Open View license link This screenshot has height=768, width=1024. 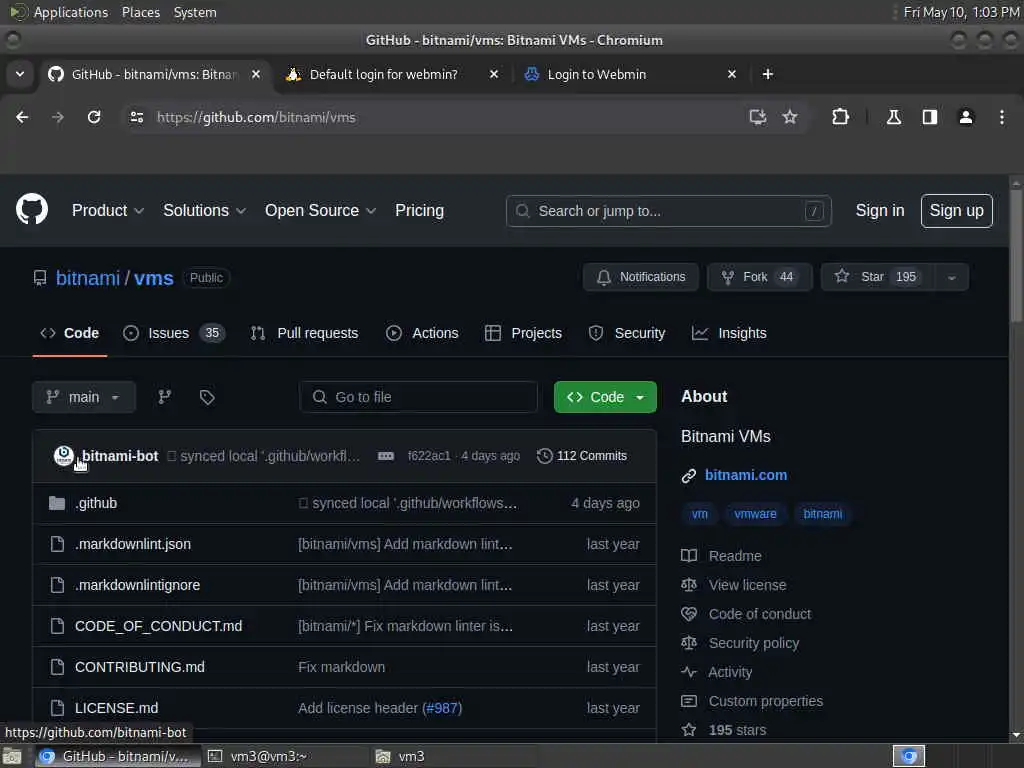[747, 585]
